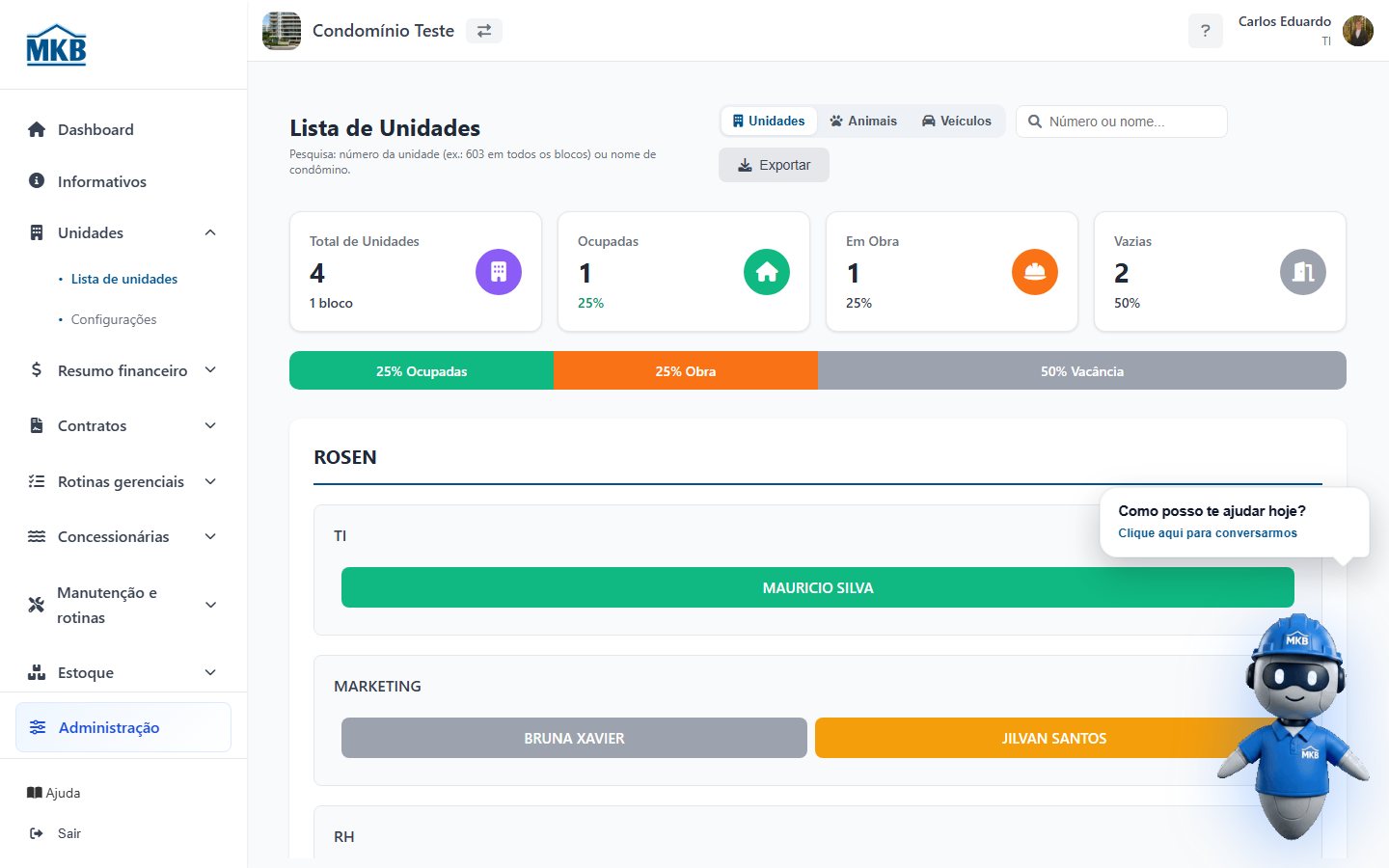Image resolution: width=1389 pixels, height=868 pixels.
Task: Click the Condomínio Teste building thumbnail
Action: click(282, 31)
